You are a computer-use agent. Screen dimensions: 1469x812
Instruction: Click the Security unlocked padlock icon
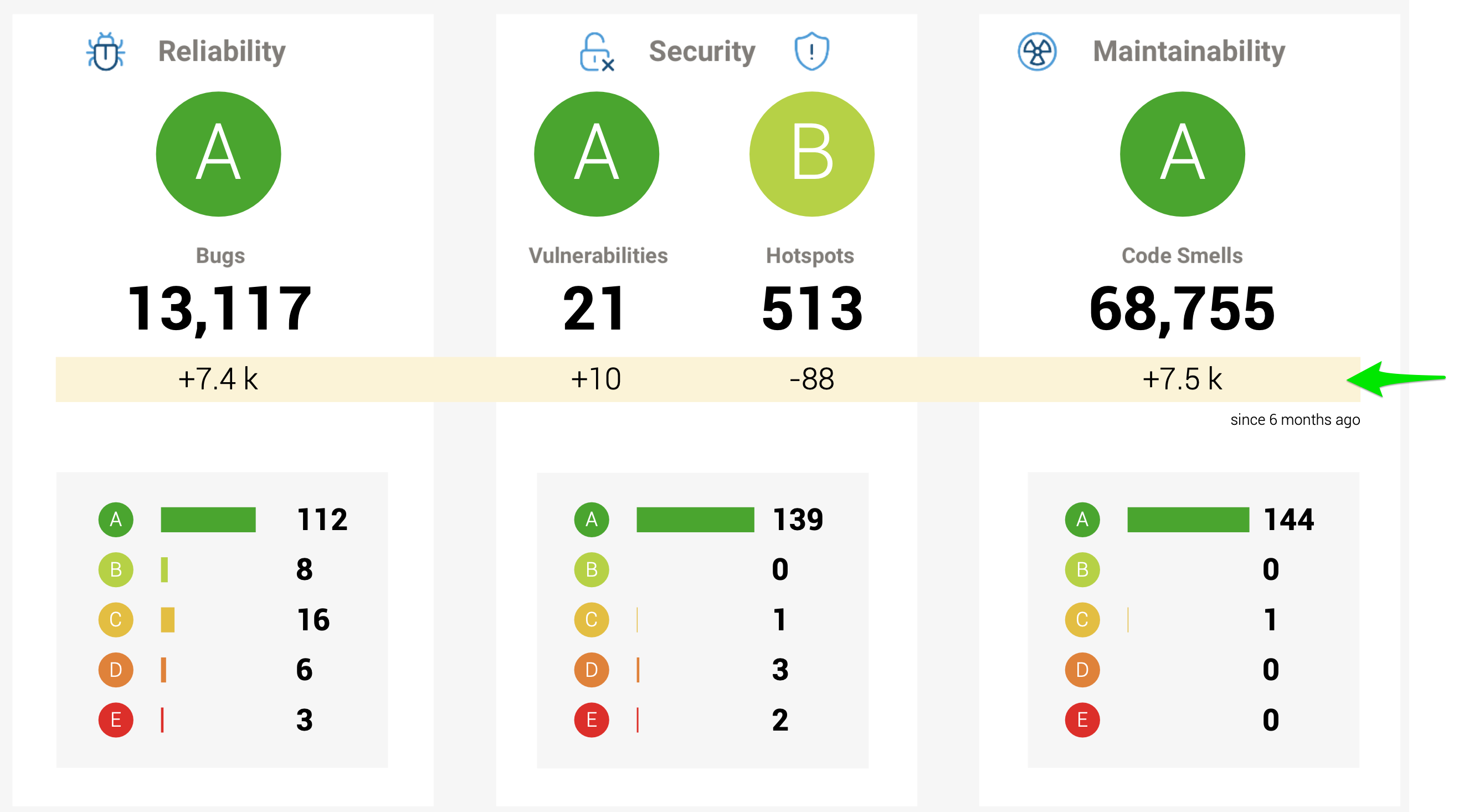[597, 52]
